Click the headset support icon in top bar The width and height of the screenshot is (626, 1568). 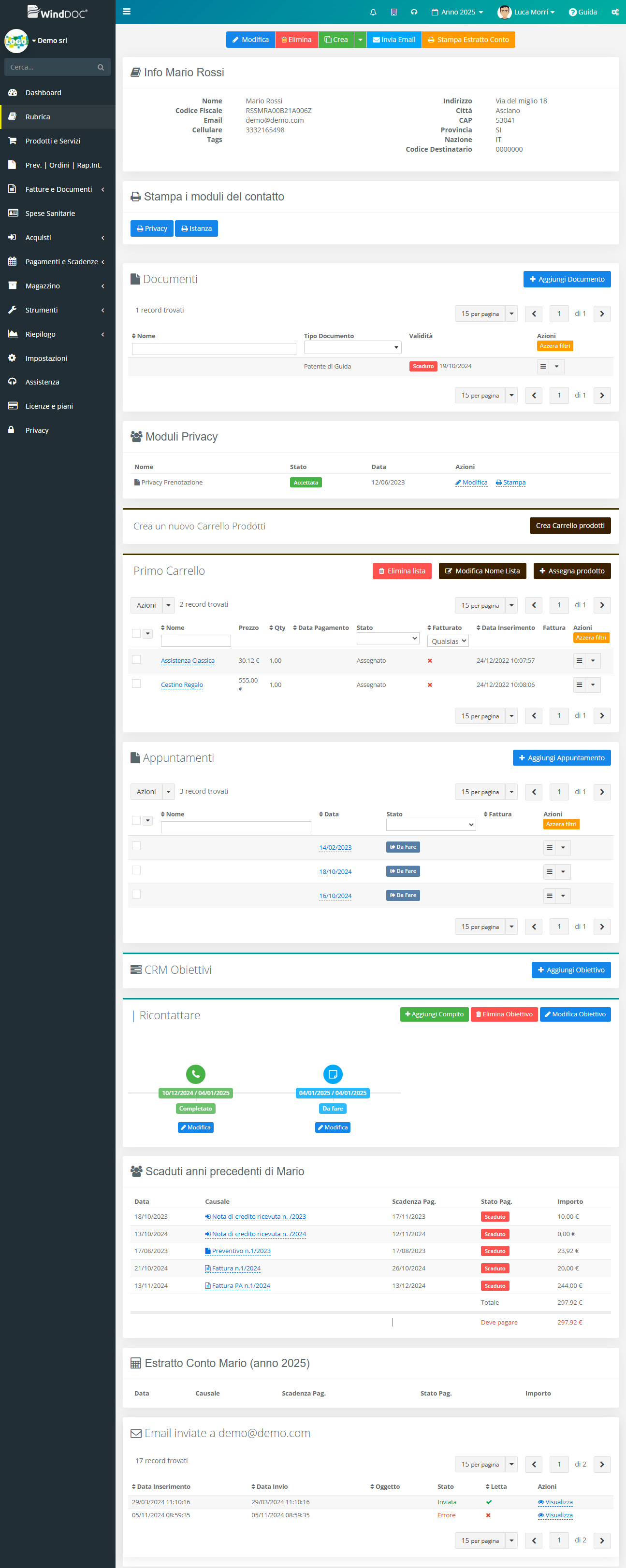click(x=414, y=12)
